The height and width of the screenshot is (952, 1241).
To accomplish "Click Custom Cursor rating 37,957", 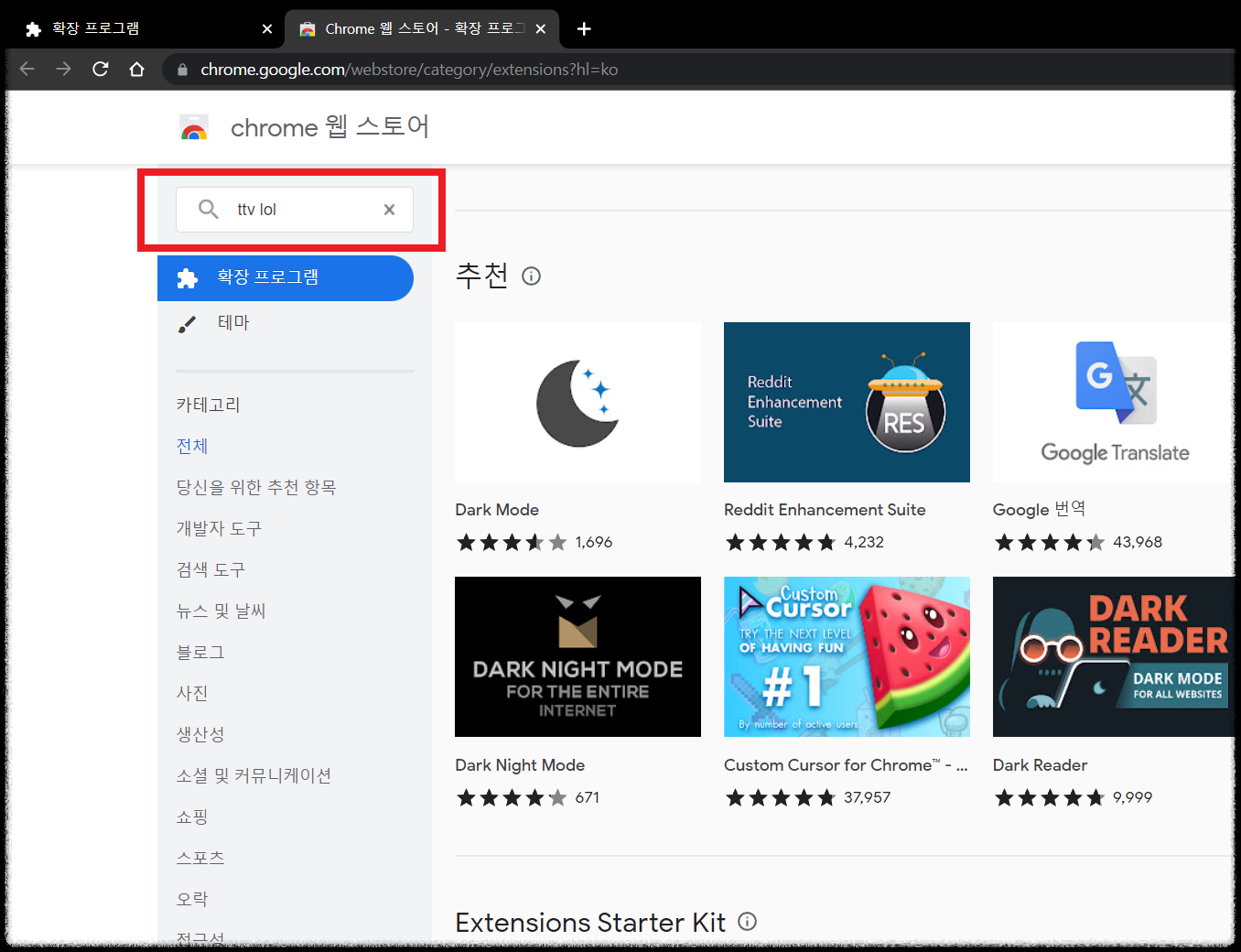I will click(808, 797).
